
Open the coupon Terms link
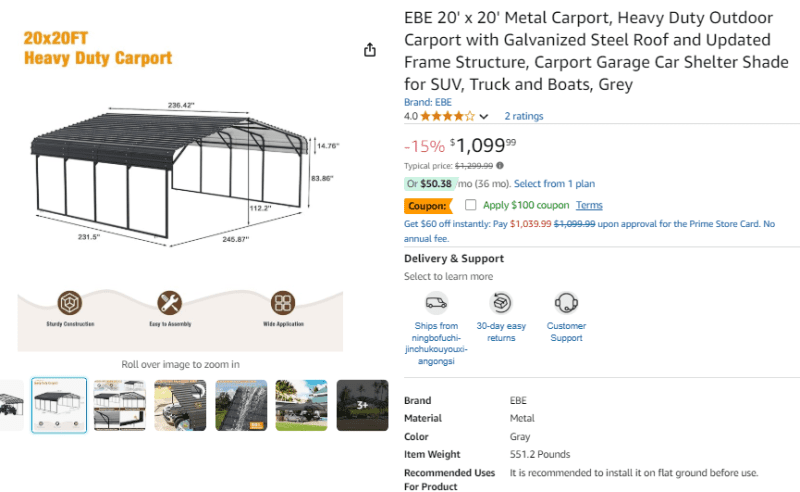point(589,205)
